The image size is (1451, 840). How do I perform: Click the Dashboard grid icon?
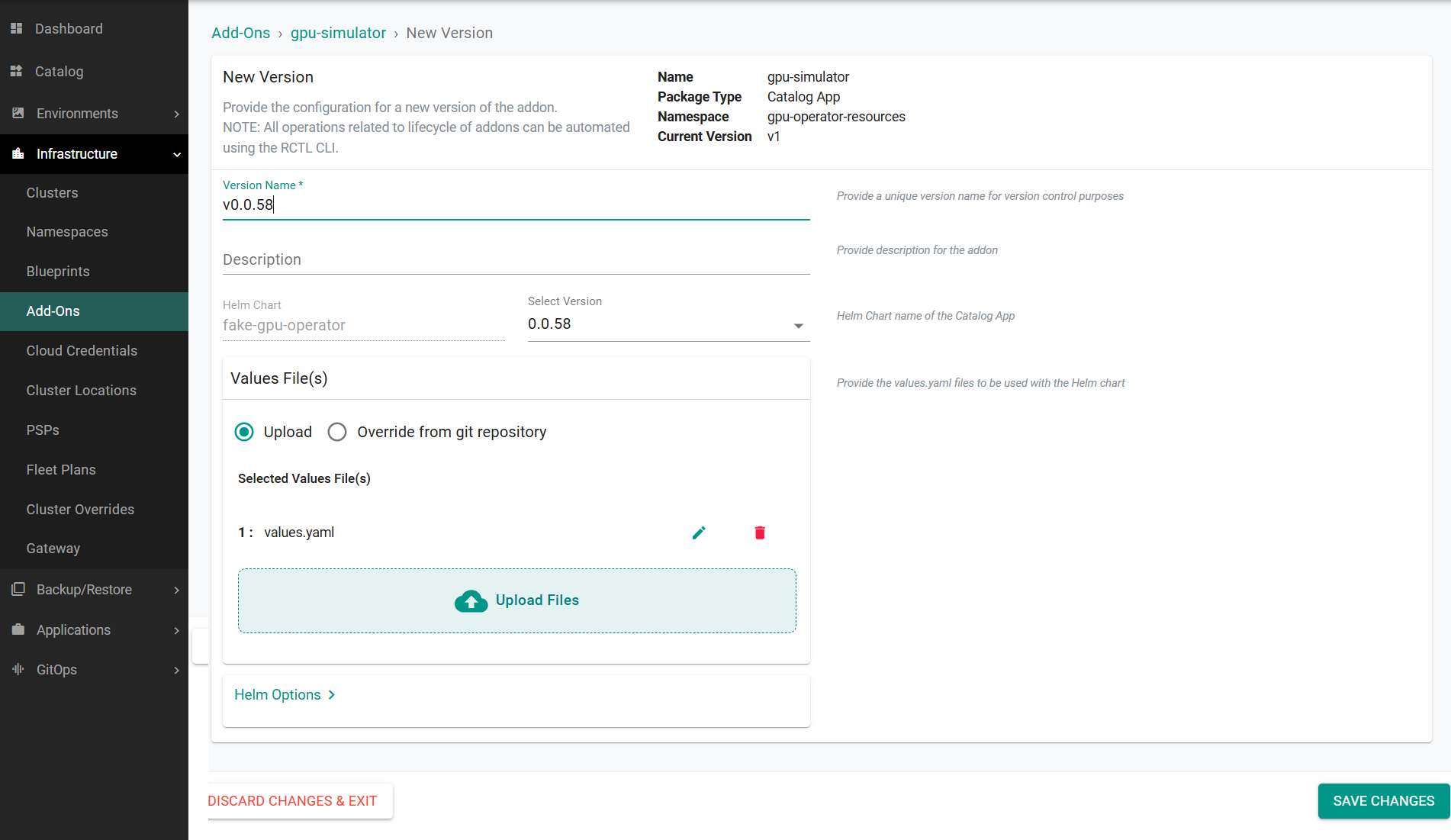pyautogui.click(x=16, y=28)
